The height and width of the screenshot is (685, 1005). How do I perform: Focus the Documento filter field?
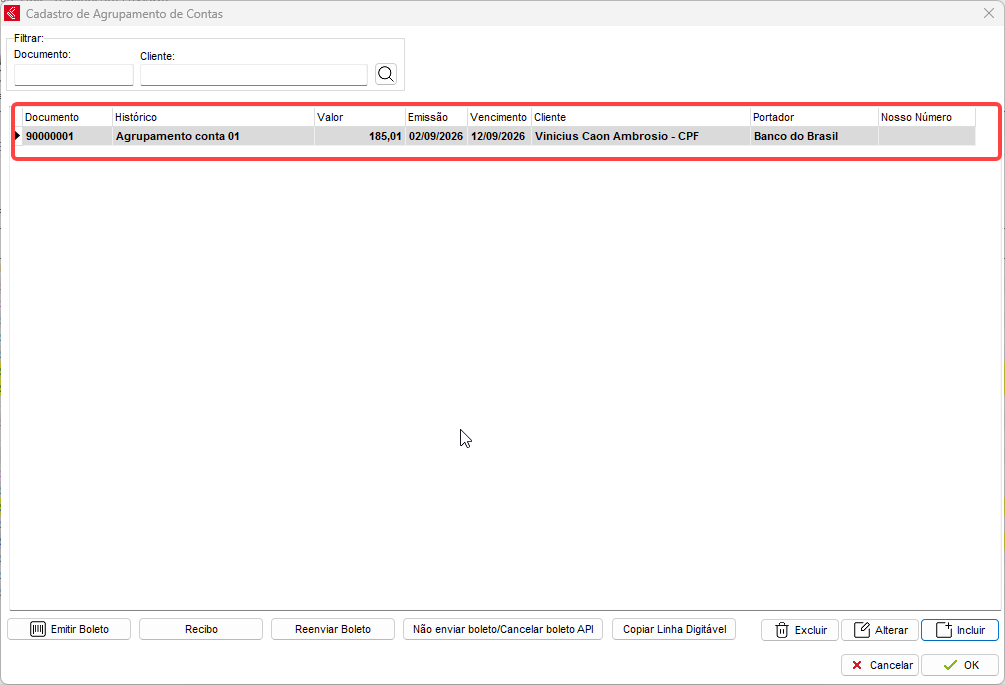pyautogui.click(x=74, y=75)
